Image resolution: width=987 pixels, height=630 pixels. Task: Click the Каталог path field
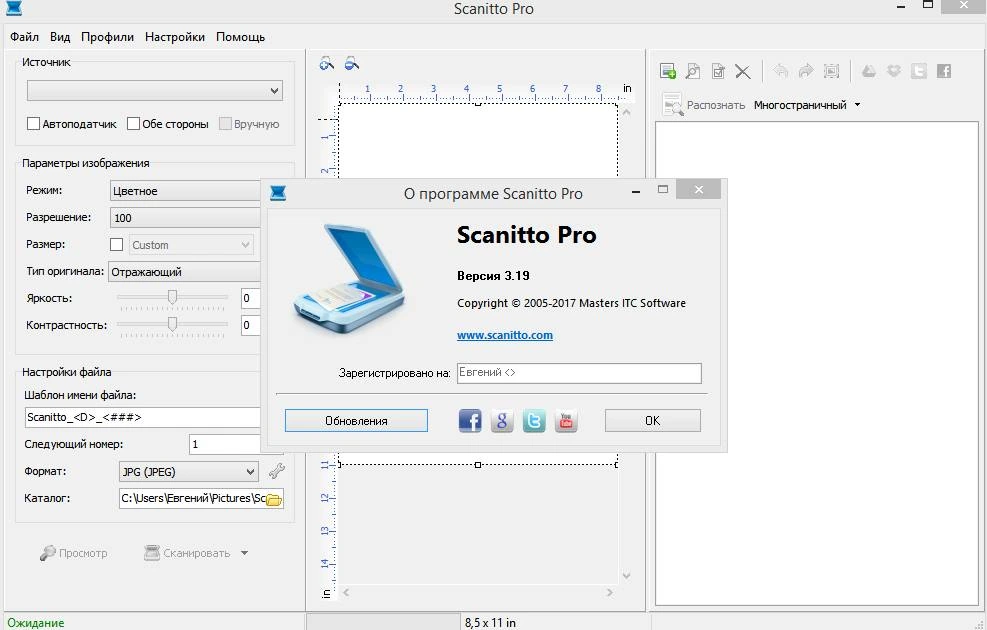(193, 498)
